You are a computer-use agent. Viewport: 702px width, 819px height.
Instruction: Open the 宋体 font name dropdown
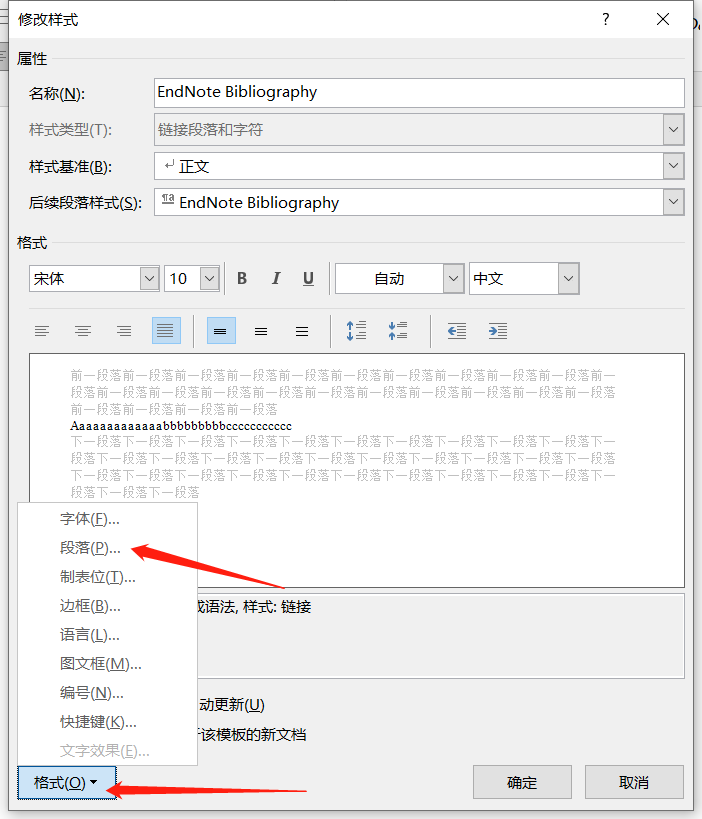pos(149,279)
